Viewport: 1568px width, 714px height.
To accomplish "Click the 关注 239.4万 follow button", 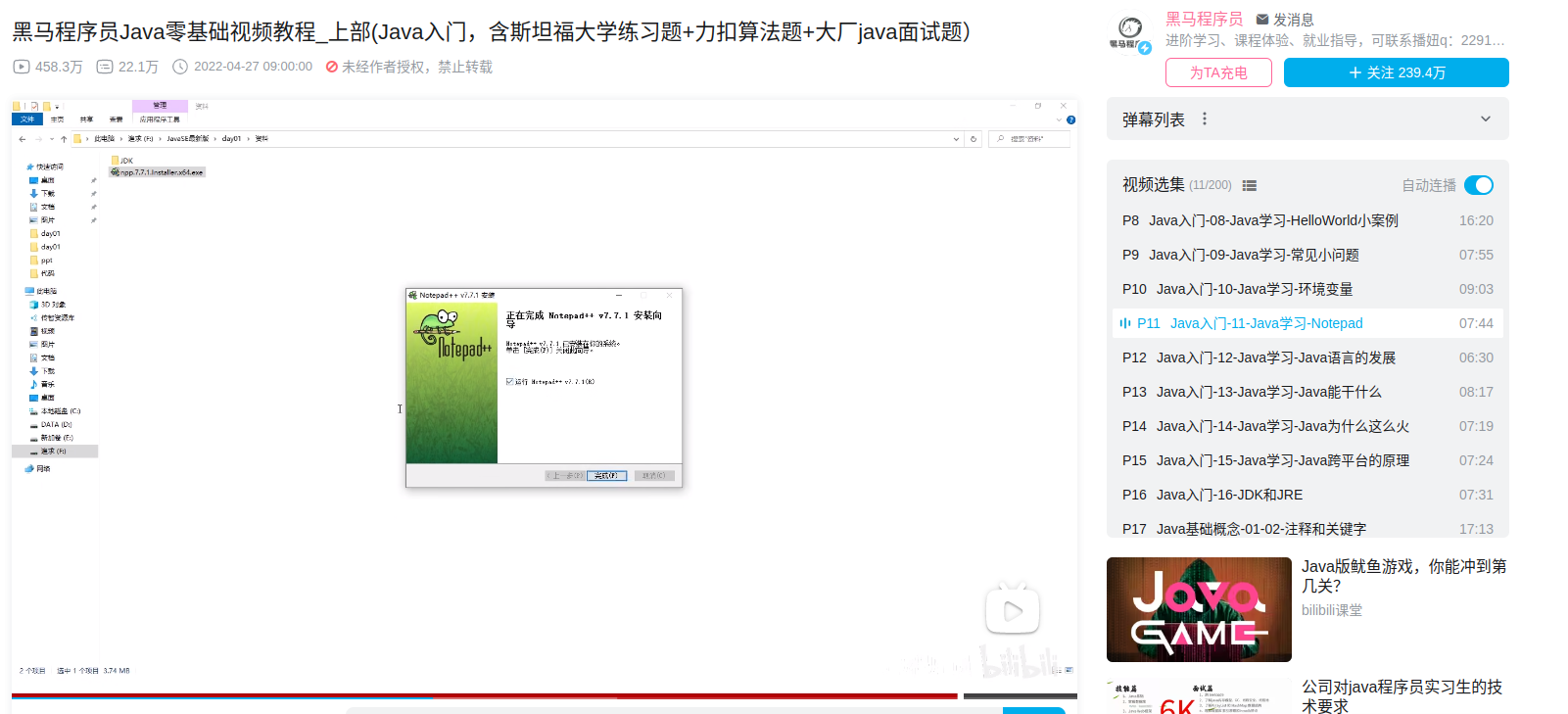I will click(x=1397, y=72).
